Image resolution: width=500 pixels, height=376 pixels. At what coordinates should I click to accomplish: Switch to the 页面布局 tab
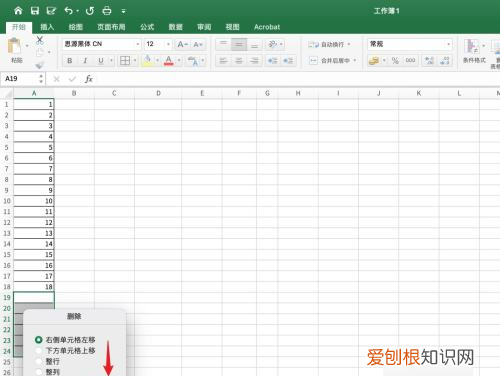[111, 27]
